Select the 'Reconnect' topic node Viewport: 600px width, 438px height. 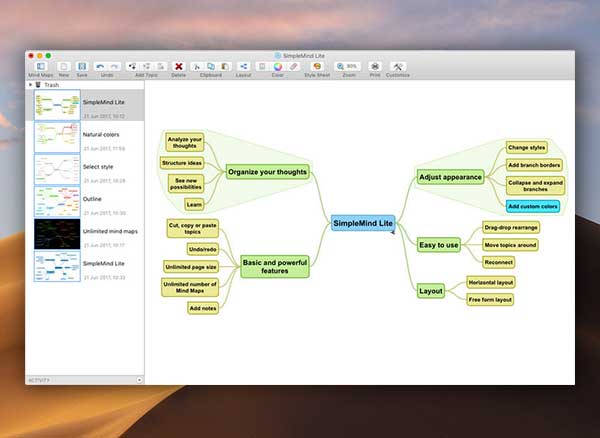tap(498, 262)
